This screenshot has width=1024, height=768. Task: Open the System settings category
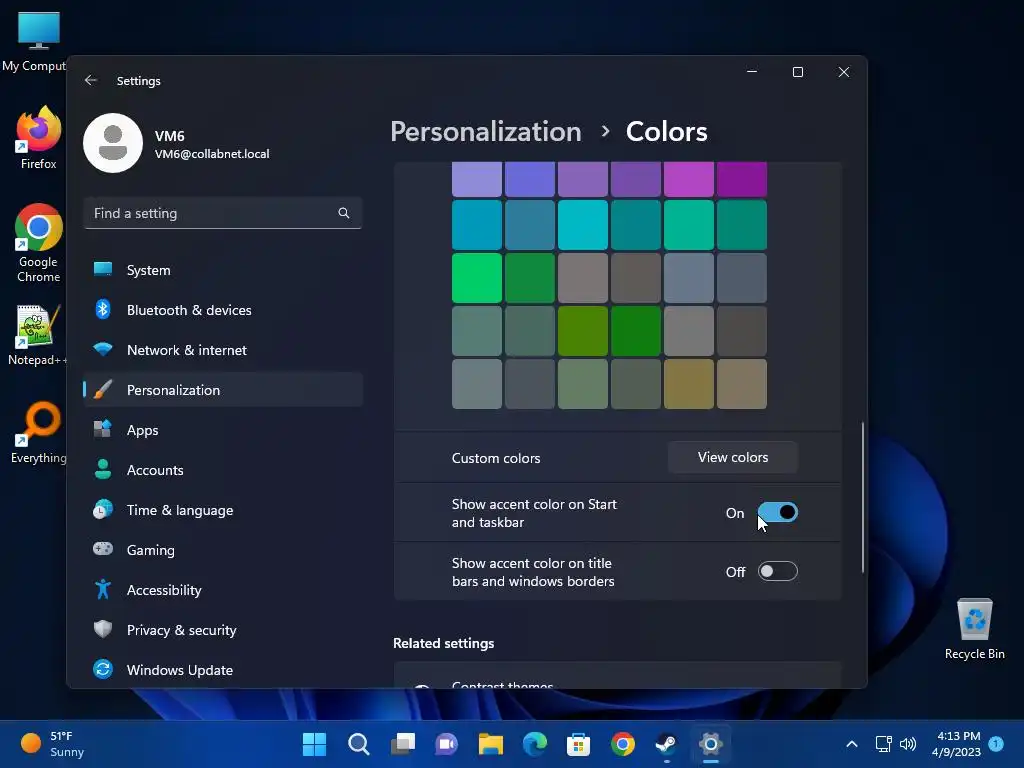tap(223, 270)
